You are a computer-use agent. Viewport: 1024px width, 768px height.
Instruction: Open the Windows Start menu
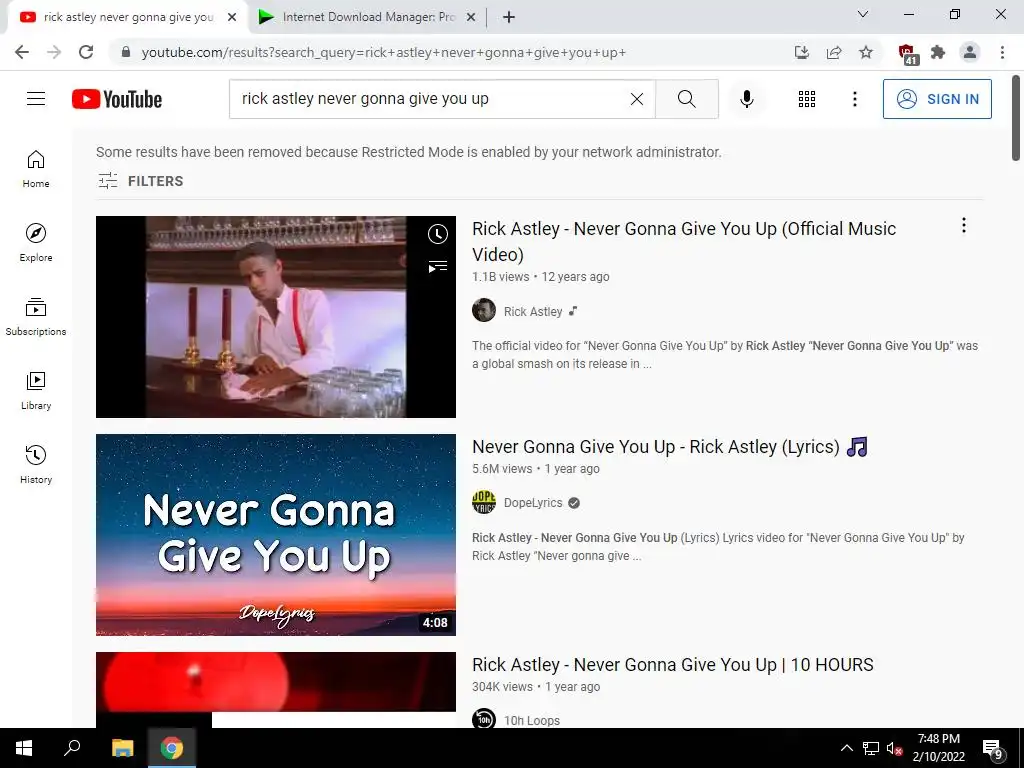coord(24,748)
